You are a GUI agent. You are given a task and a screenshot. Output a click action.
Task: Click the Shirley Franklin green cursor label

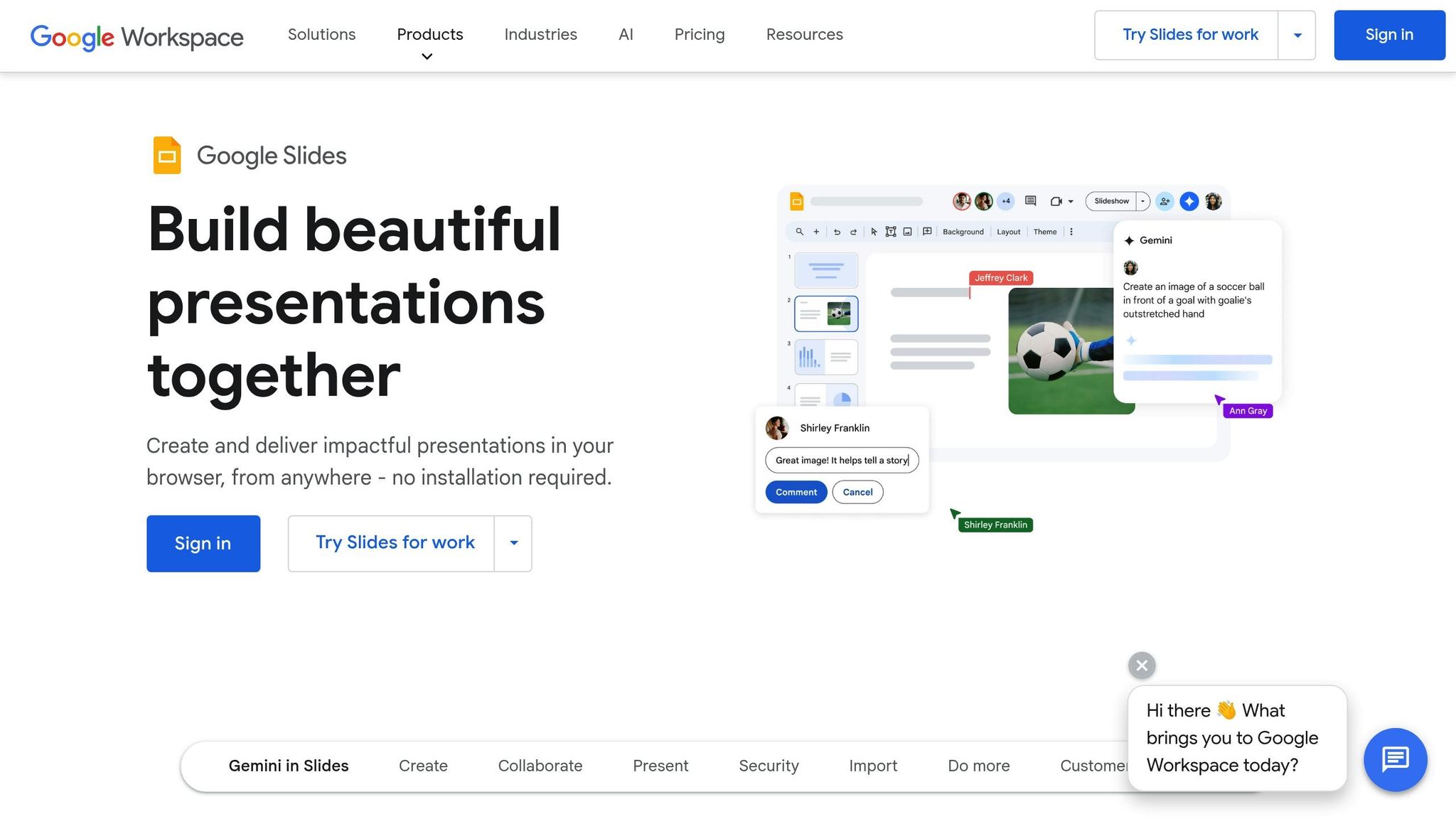tap(995, 525)
